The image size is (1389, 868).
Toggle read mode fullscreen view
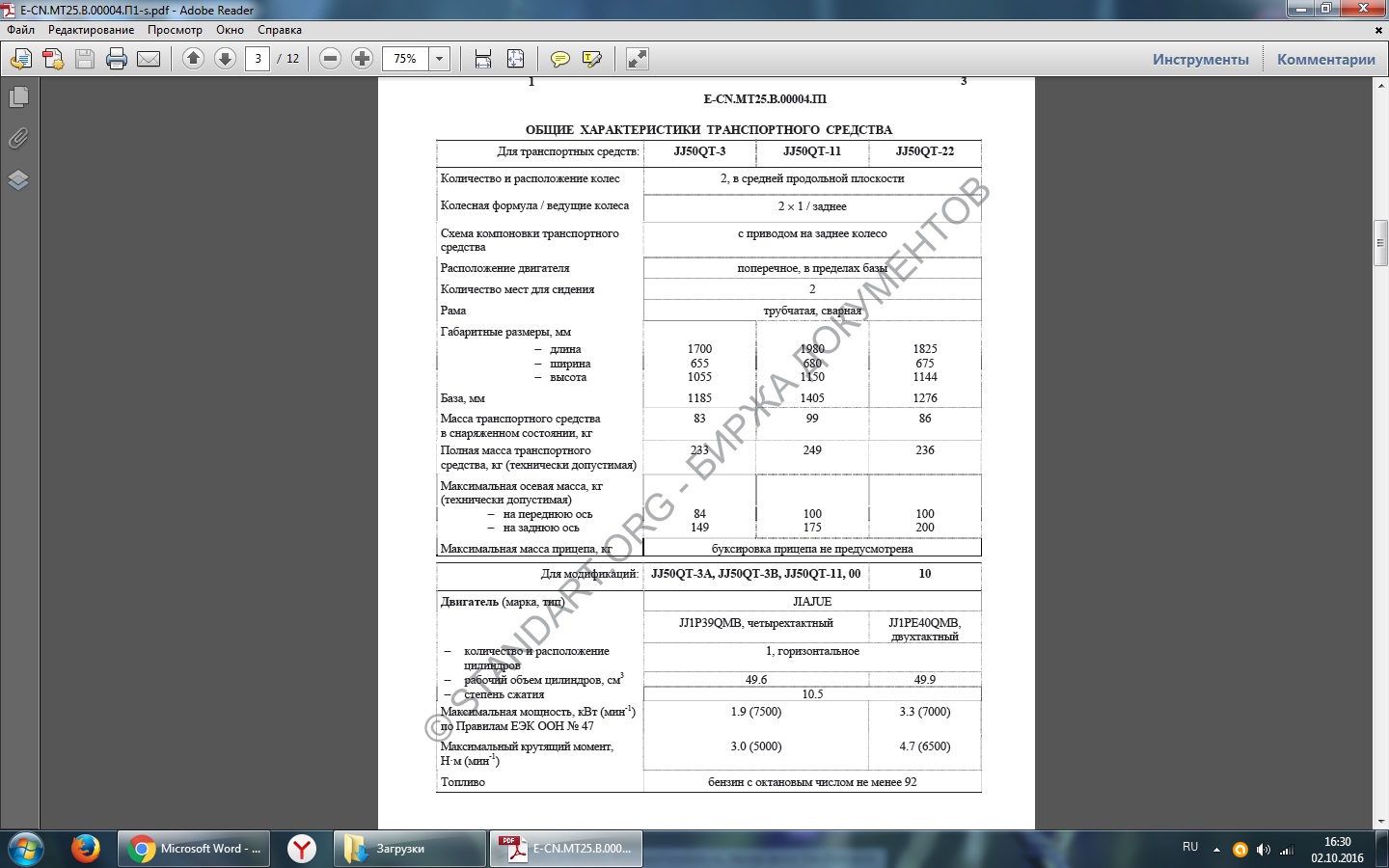(x=637, y=59)
